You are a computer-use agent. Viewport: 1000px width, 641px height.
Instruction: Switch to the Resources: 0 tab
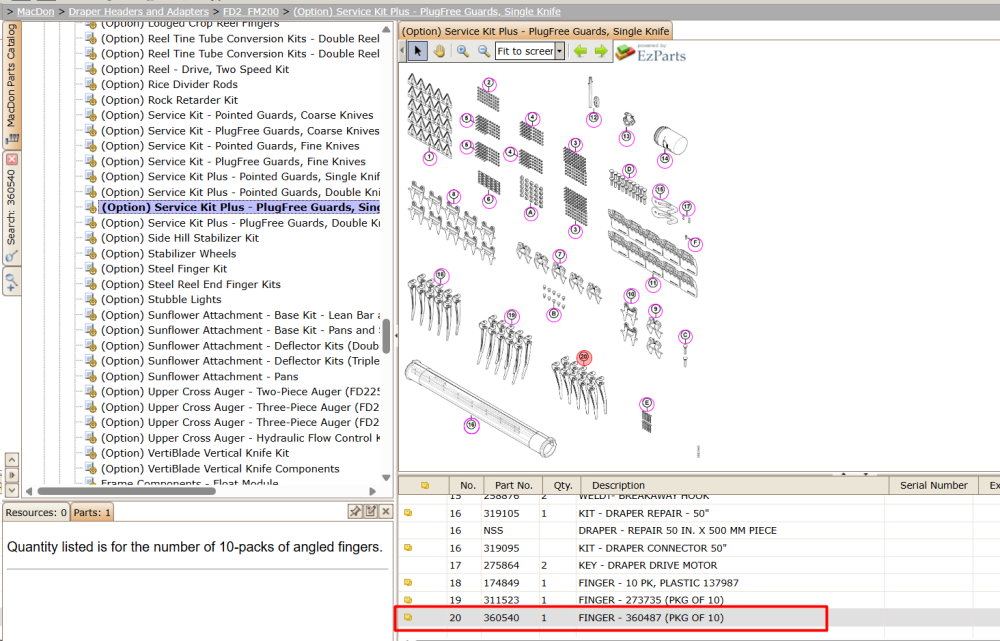pos(36,512)
